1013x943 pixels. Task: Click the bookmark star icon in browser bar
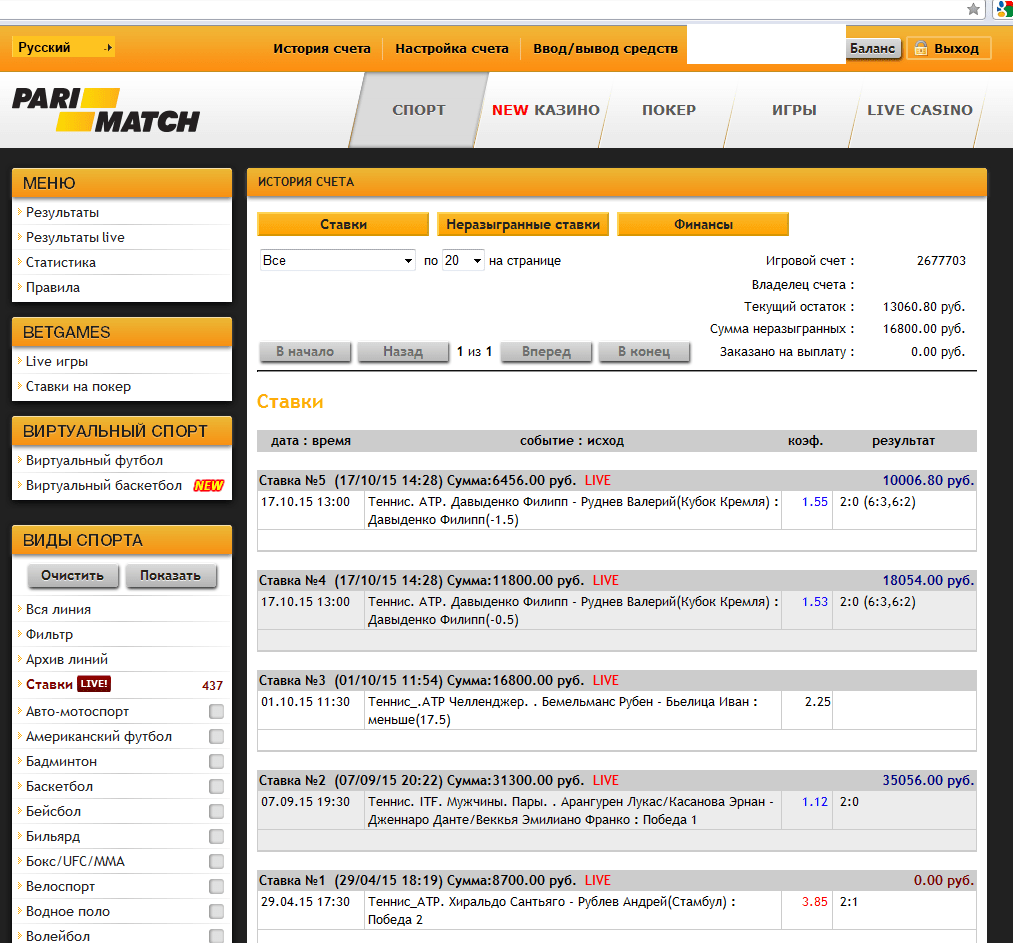(x=973, y=9)
